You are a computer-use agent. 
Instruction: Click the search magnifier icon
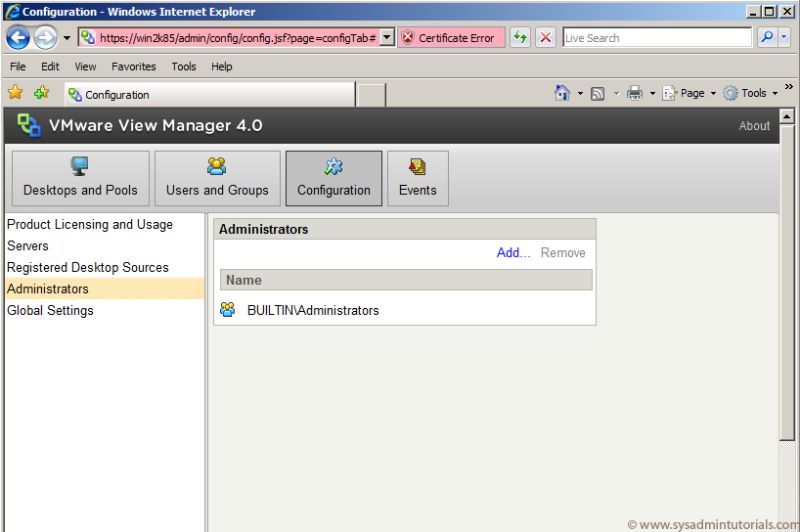click(x=766, y=37)
